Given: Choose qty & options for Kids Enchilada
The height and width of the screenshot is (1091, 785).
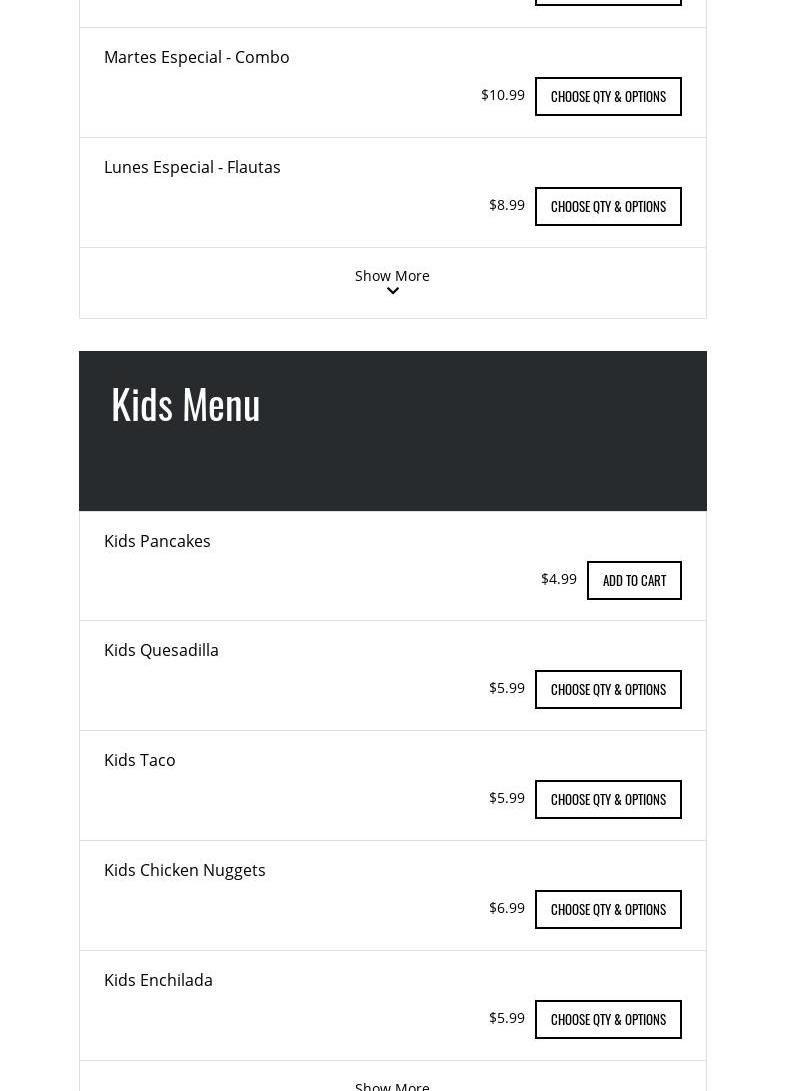Looking at the screenshot, I should [x=608, y=1020].
